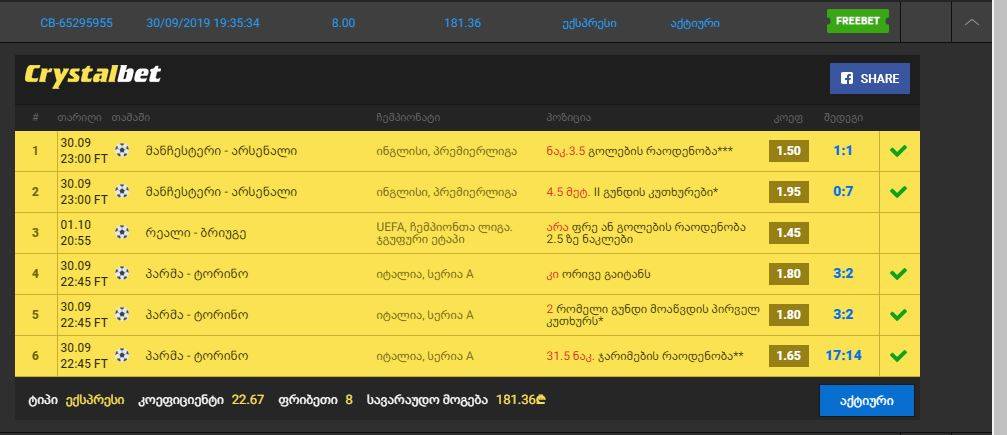1007x435 pixels.
Task: Click soccer ball icon in row 1
Action: click(122, 150)
